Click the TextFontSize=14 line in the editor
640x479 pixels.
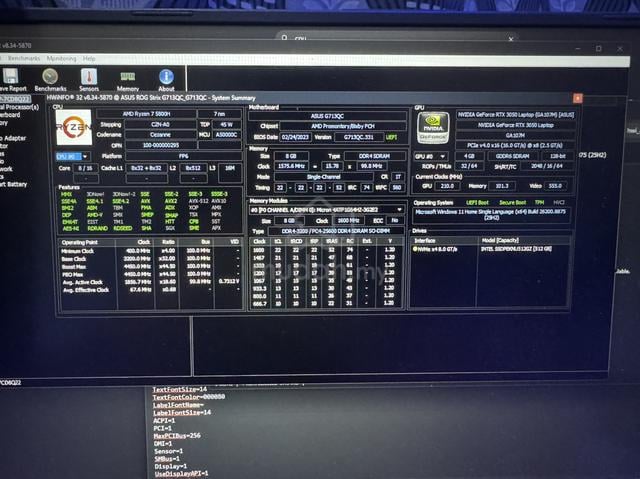[180, 390]
